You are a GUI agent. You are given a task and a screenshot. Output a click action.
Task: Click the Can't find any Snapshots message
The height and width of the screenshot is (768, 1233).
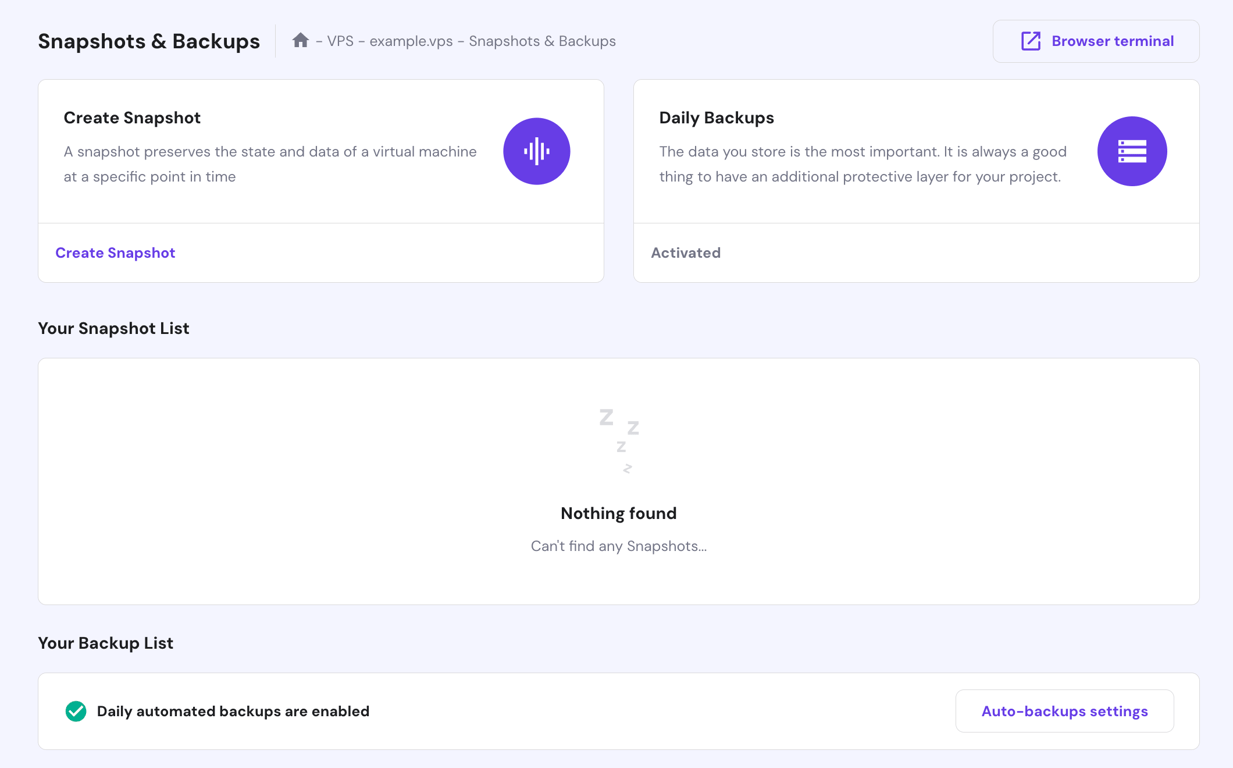tap(618, 546)
